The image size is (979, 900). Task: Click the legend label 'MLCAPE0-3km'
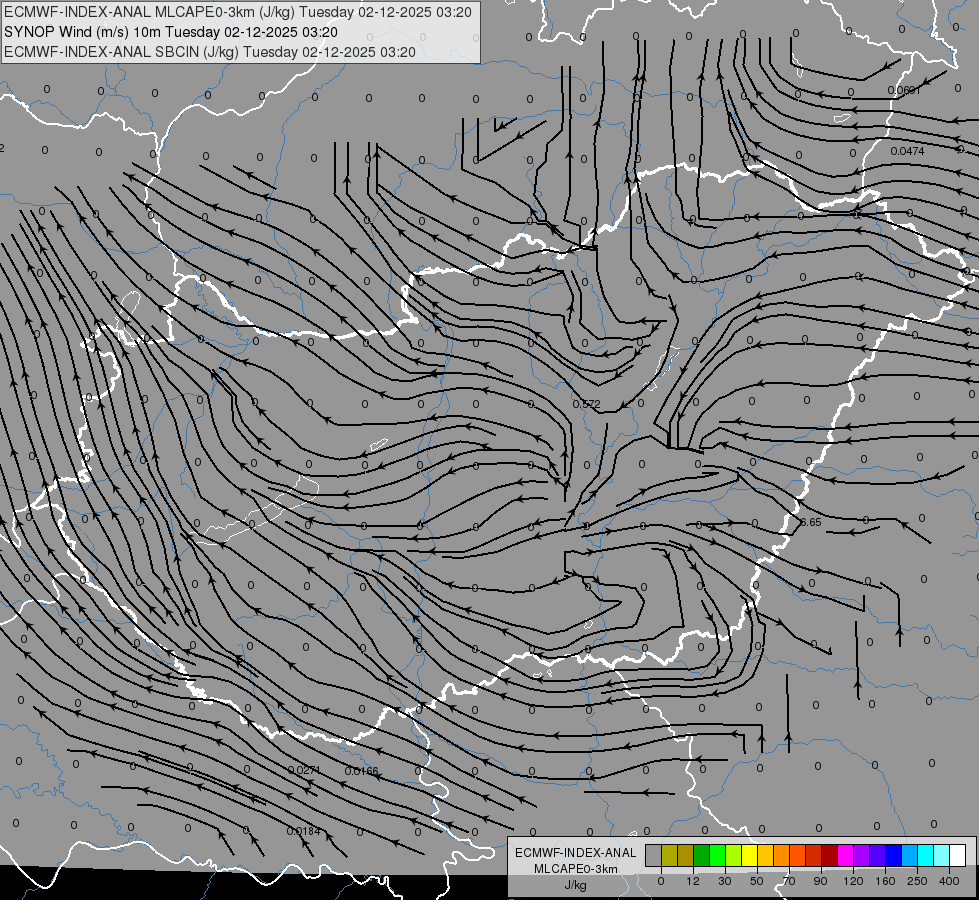coord(576,868)
